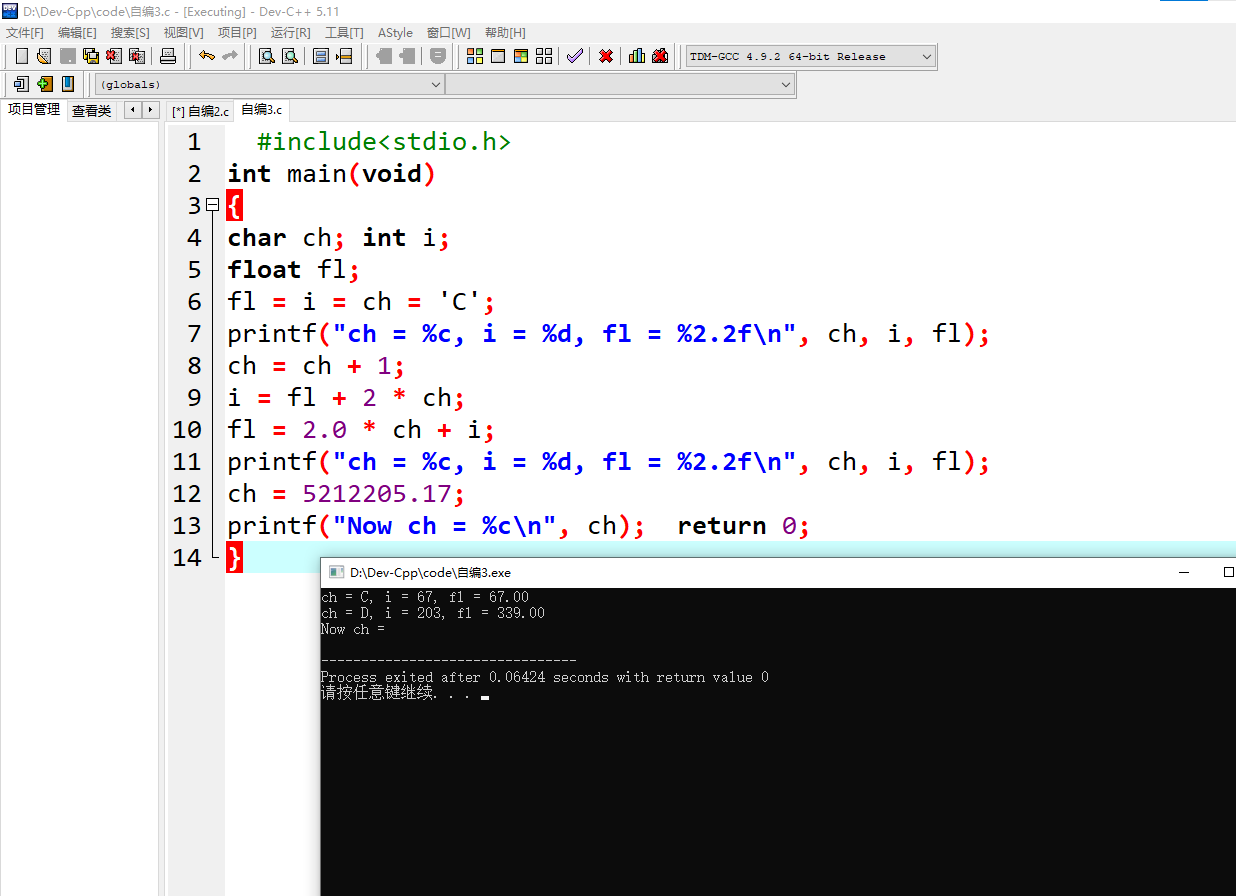
Task: Click the purple checkmark syntax check icon
Action: [x=574, y=56]
